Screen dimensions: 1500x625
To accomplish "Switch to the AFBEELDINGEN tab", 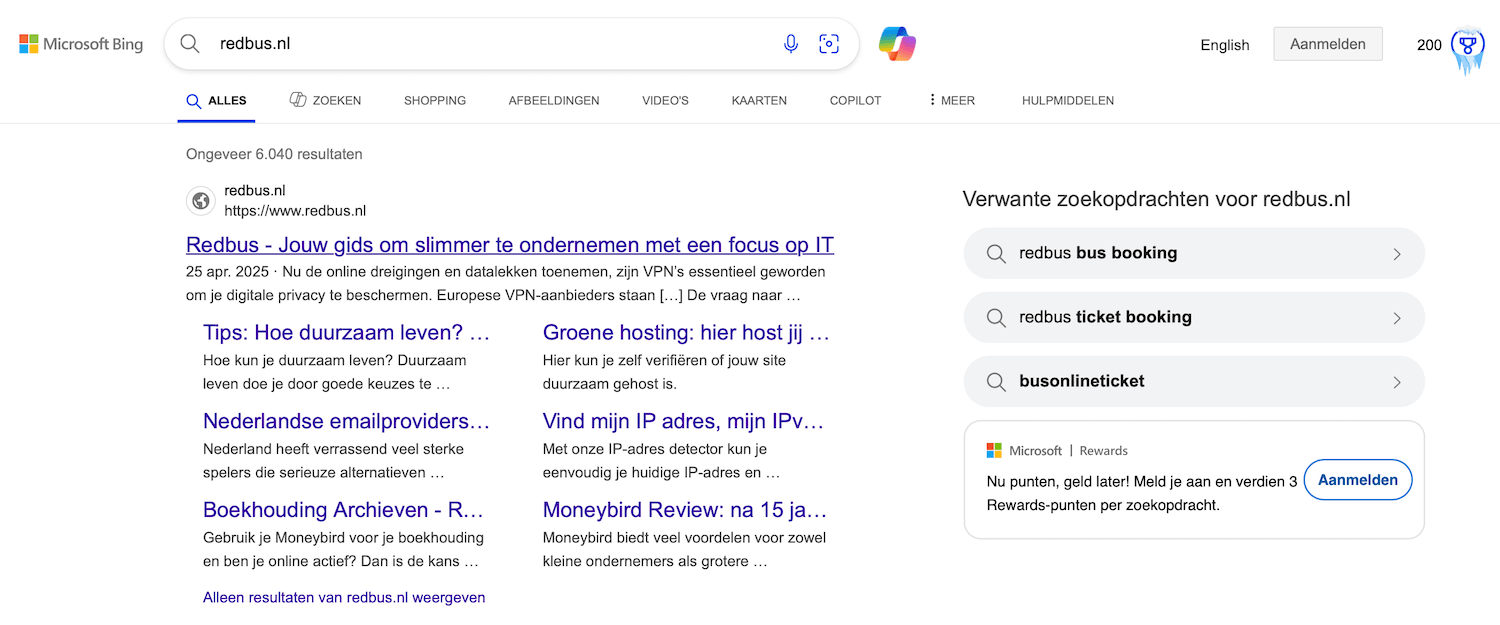I will 554,100.
